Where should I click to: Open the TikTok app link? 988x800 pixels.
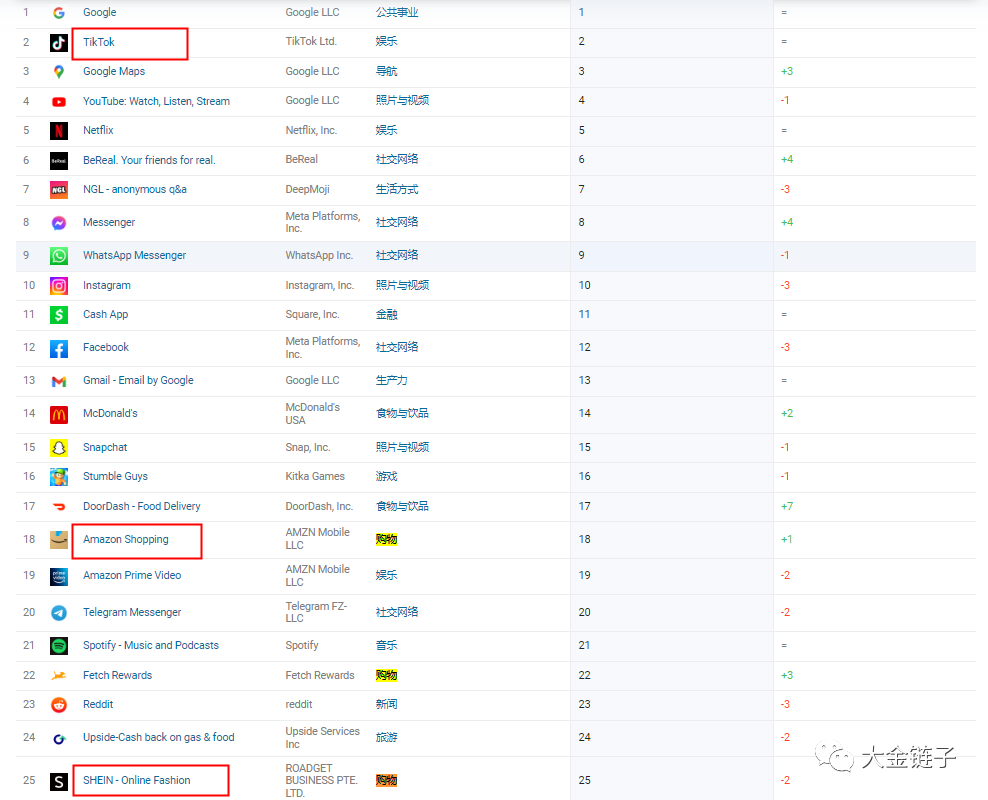(99, 42)
